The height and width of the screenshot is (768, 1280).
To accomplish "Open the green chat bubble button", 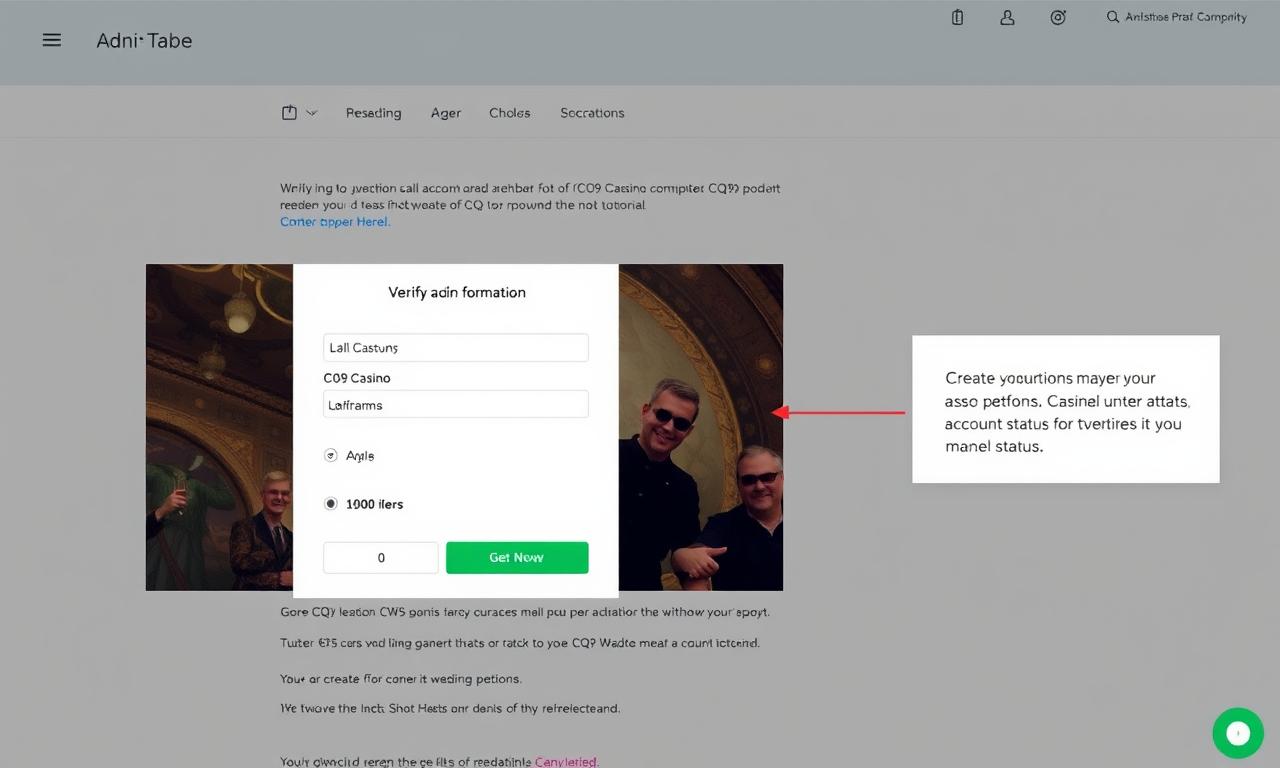I will [x=1238, y=733].
